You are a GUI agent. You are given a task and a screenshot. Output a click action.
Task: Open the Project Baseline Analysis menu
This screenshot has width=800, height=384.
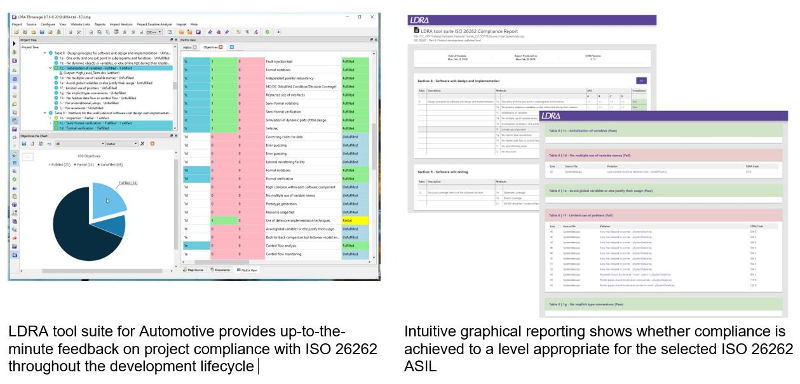coord(156,24)
